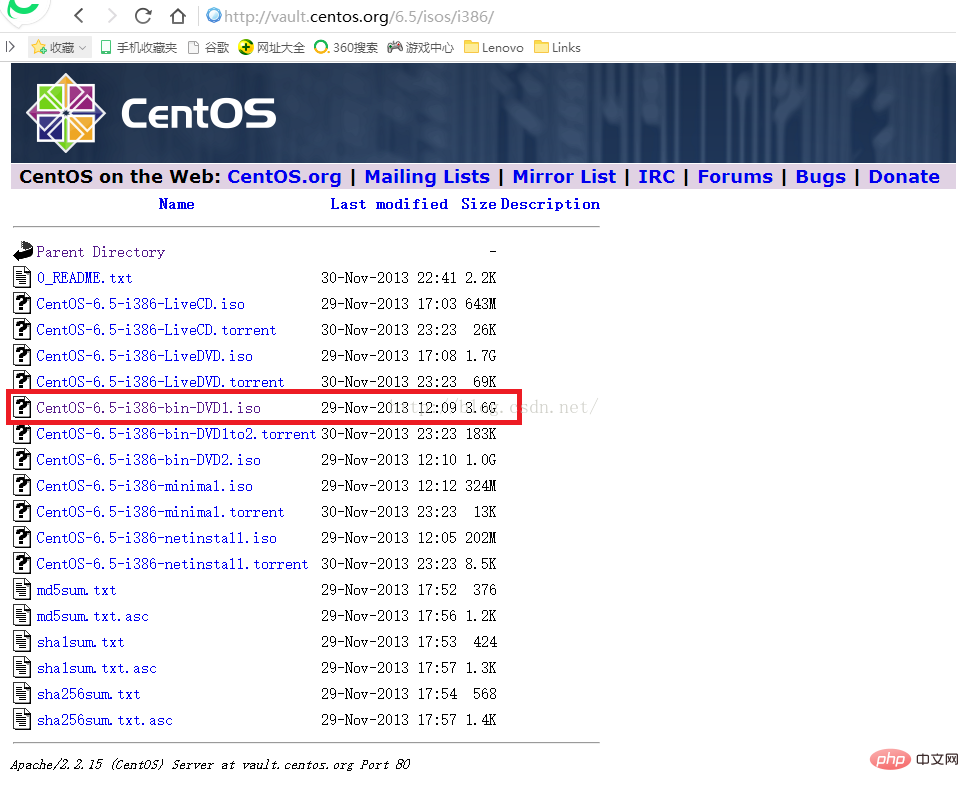This screenshot has width=969, height=792.
Task: Download CentOS-6.5-i386-bin-DVD1.iso
Action: click(148, 408)
